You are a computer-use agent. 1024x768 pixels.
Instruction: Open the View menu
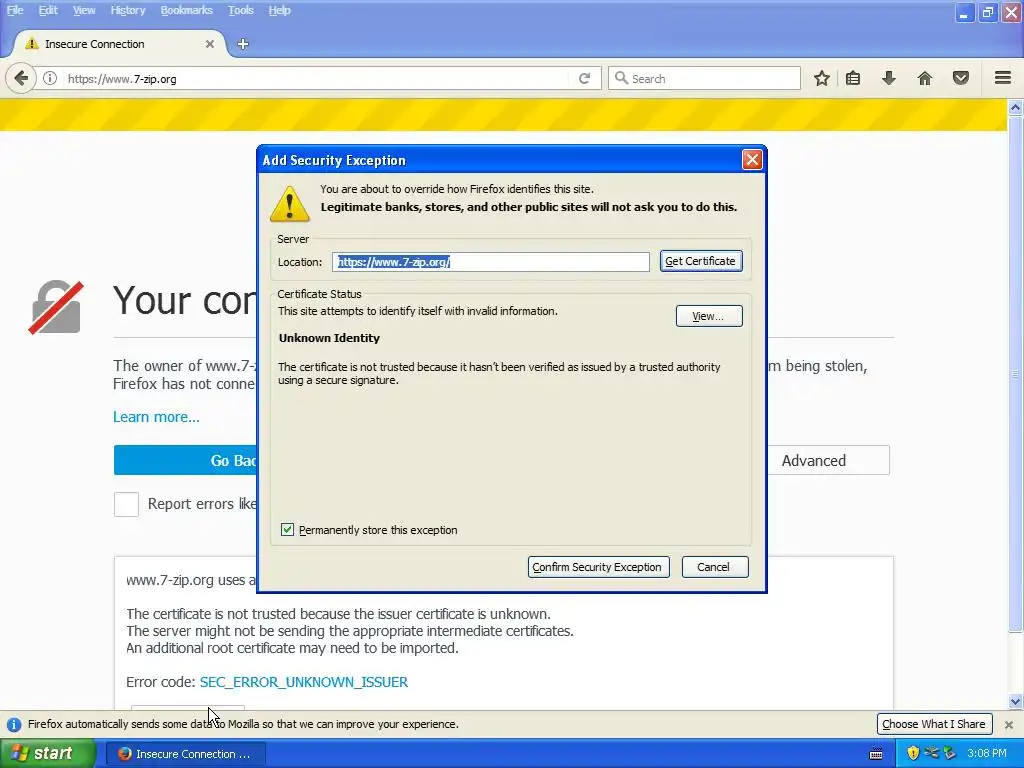[84, 10]
